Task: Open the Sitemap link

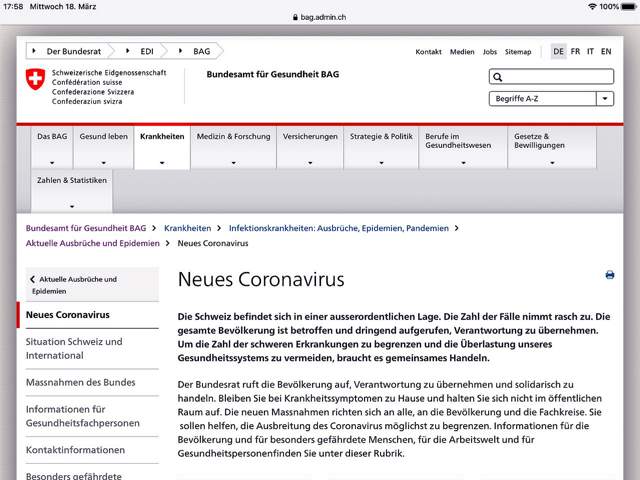Action: tap(518, 52)
